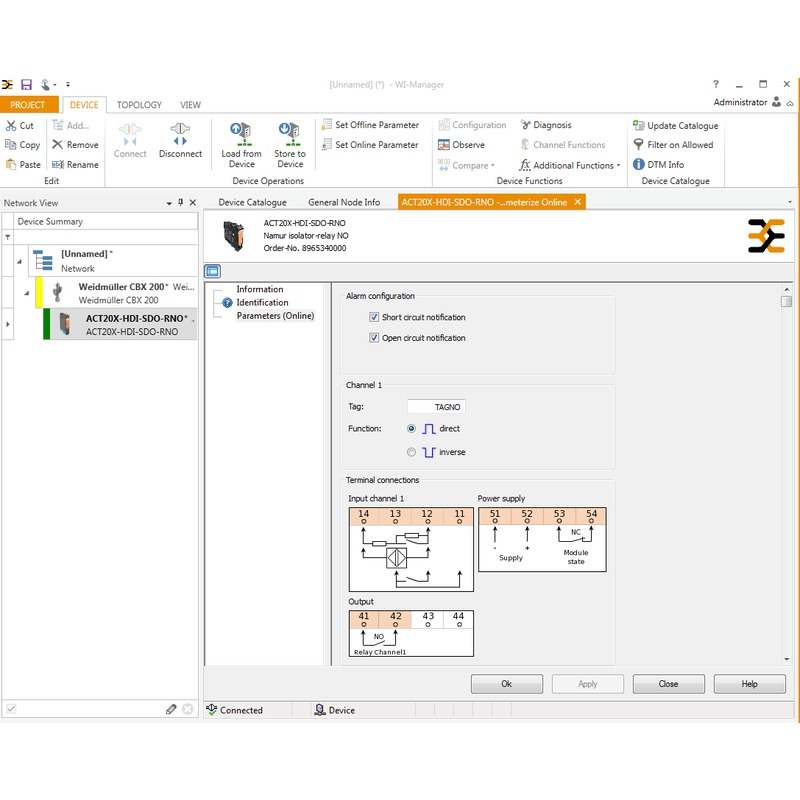
Task: Toggle Filter on Allowed funnel icon
Action: [x=638, y=145]
